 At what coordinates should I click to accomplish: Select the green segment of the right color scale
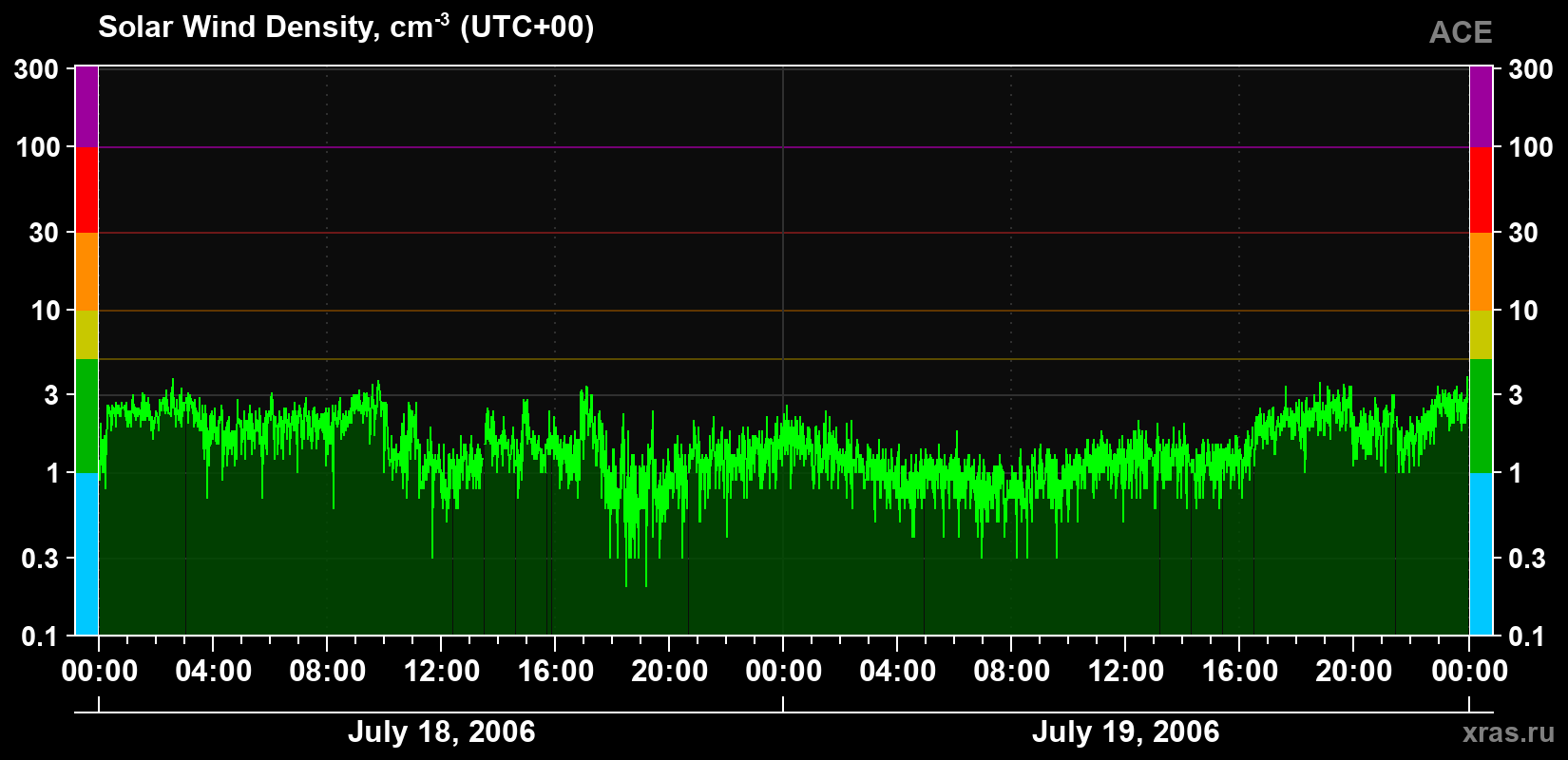tap(1481, 416)
